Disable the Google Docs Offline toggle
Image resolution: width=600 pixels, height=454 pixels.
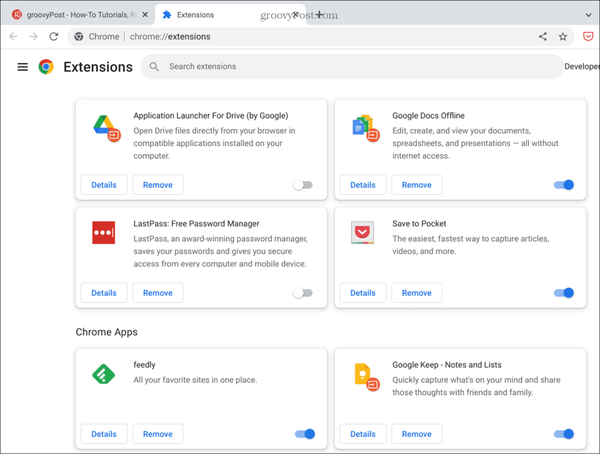[564, 185]
